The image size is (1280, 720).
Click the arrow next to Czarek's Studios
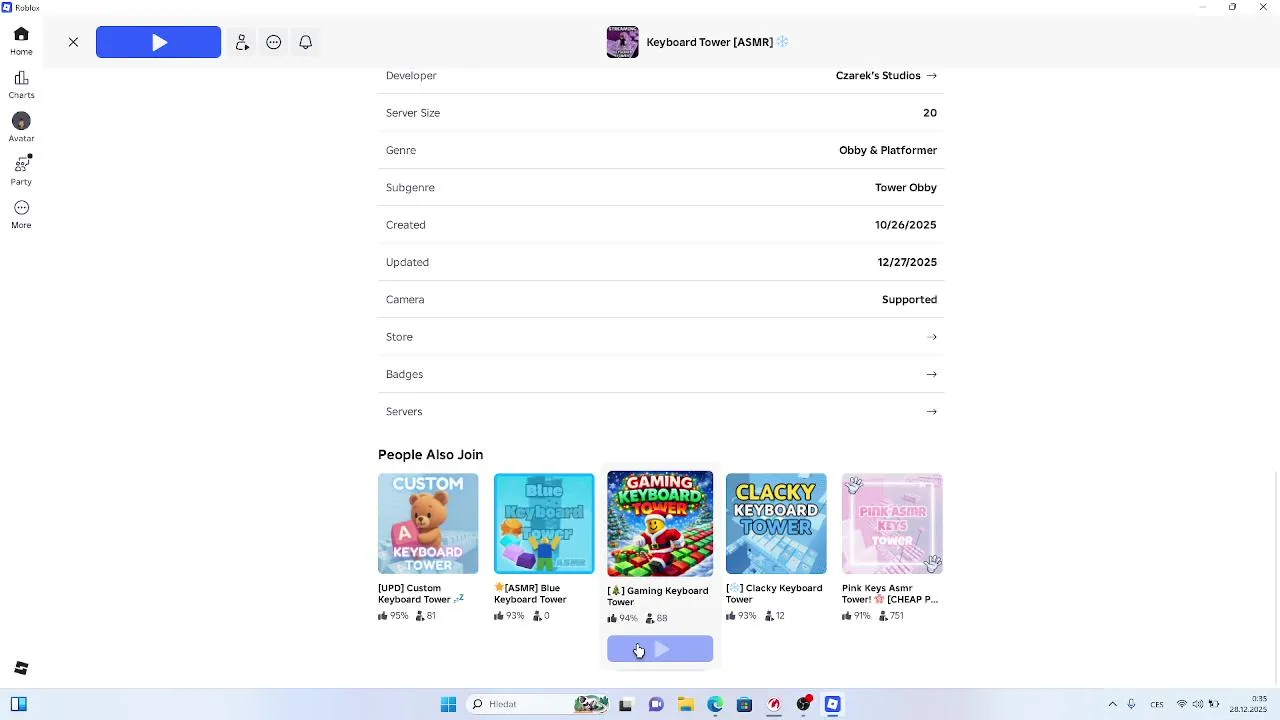(932, 76)
